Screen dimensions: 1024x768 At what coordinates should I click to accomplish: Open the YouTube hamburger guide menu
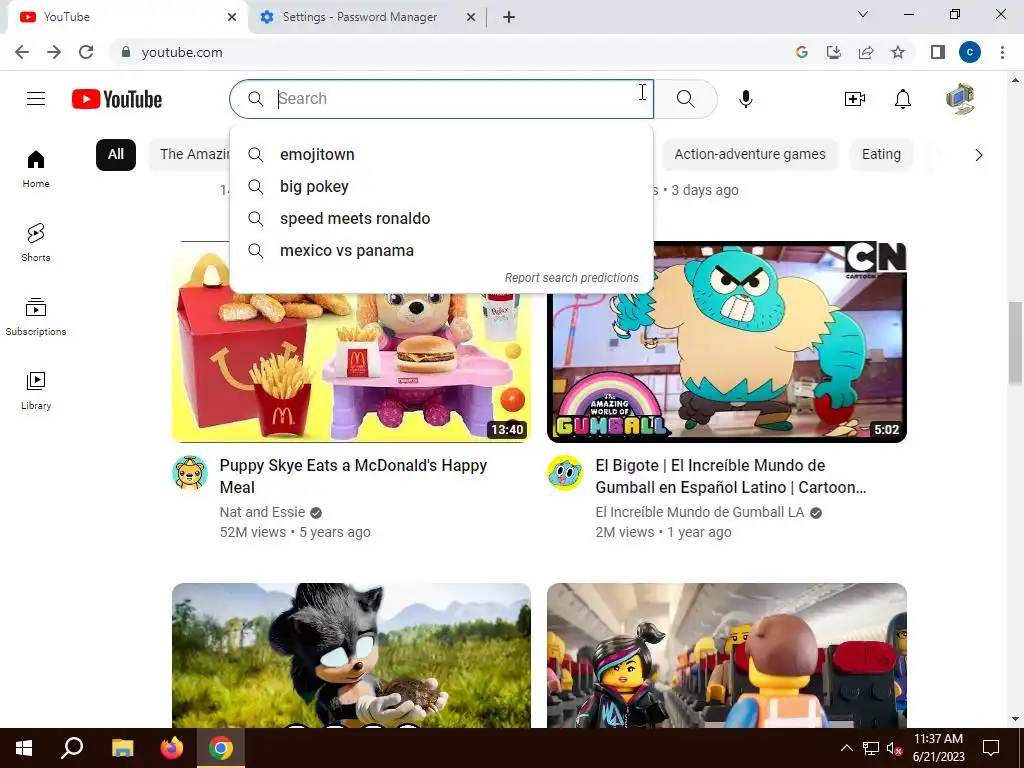tap(36, 99)
